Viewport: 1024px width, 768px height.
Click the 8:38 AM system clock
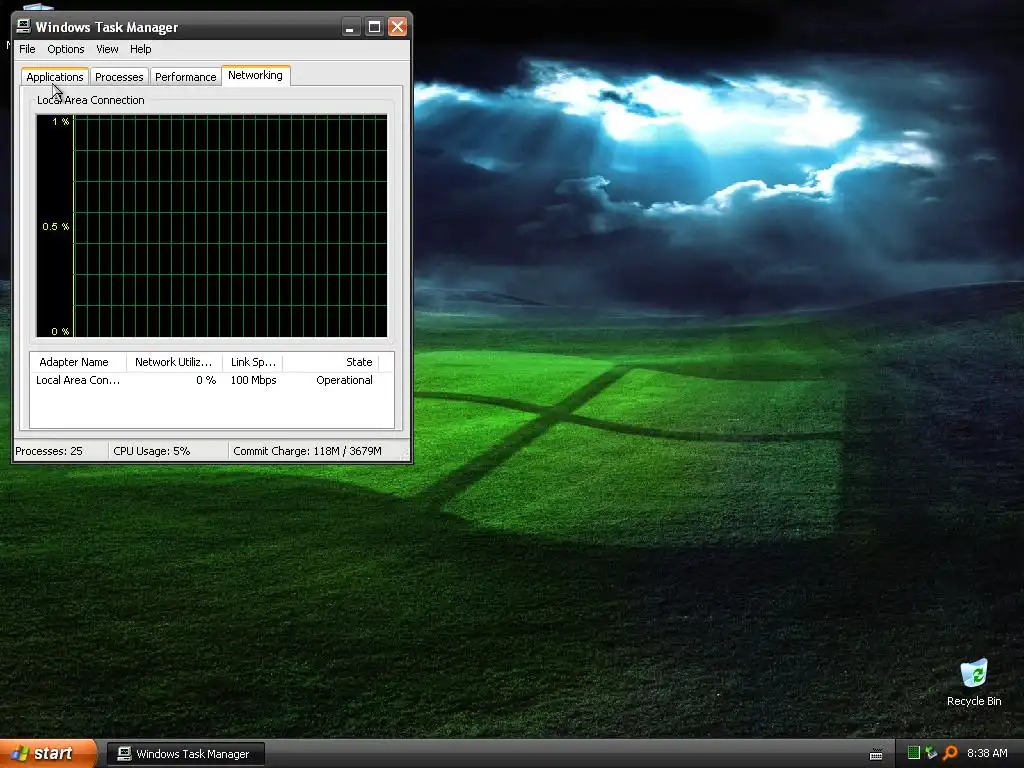[x=987, y=753]
